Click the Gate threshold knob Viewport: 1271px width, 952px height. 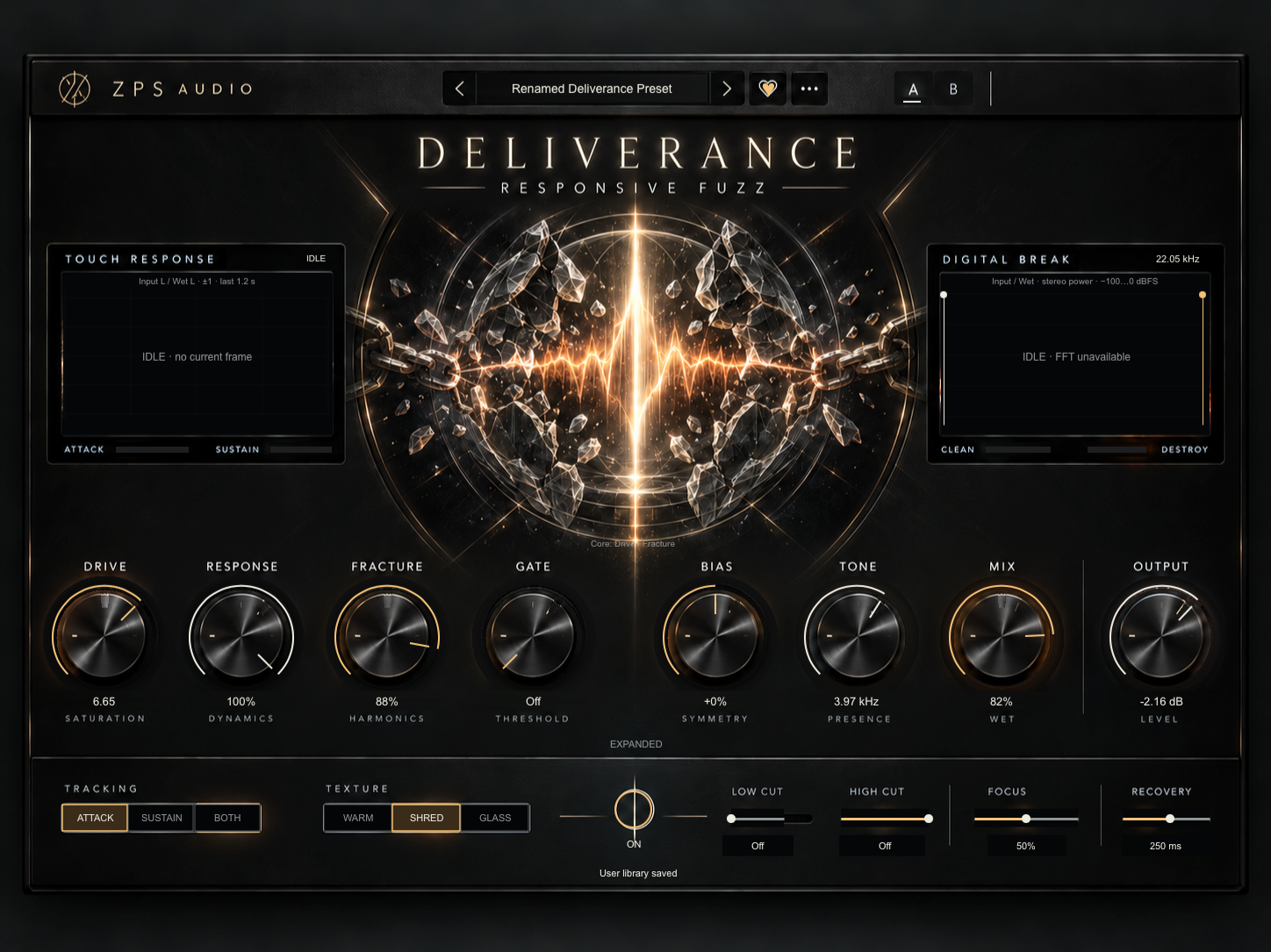(x=533, y=635)
